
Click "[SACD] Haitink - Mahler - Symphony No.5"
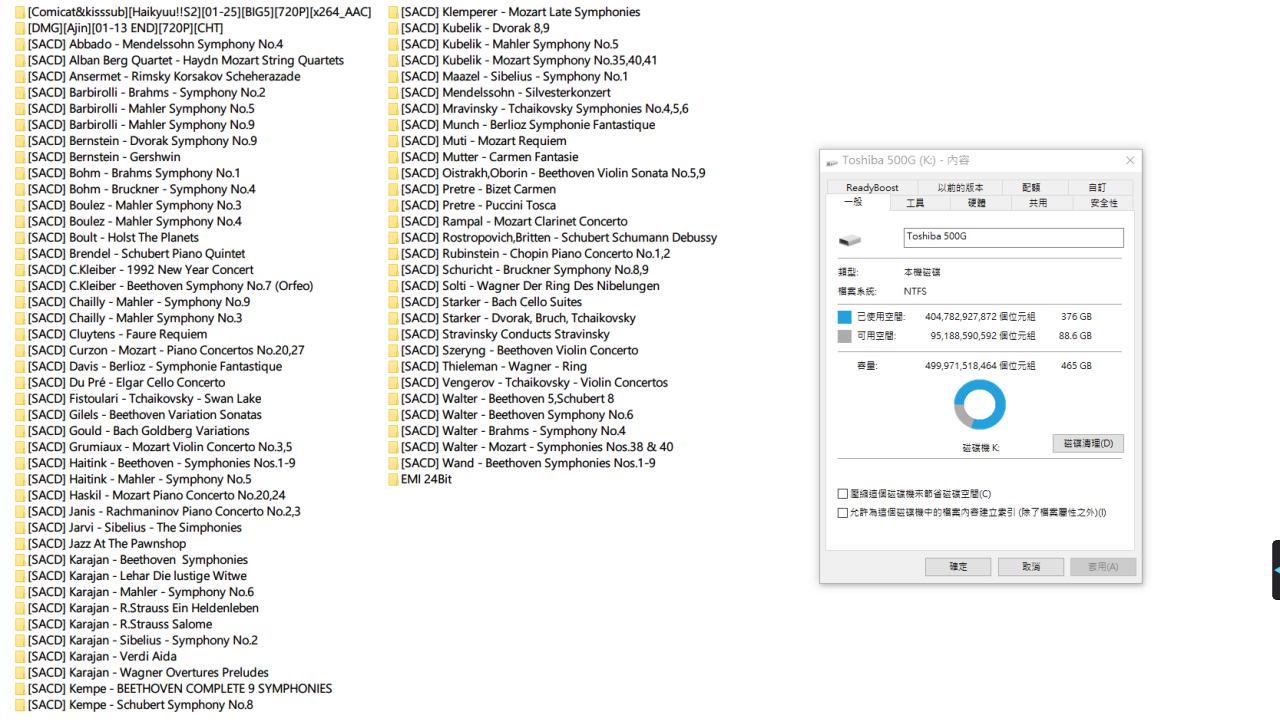pyautogui.click(x=140, y=479)
